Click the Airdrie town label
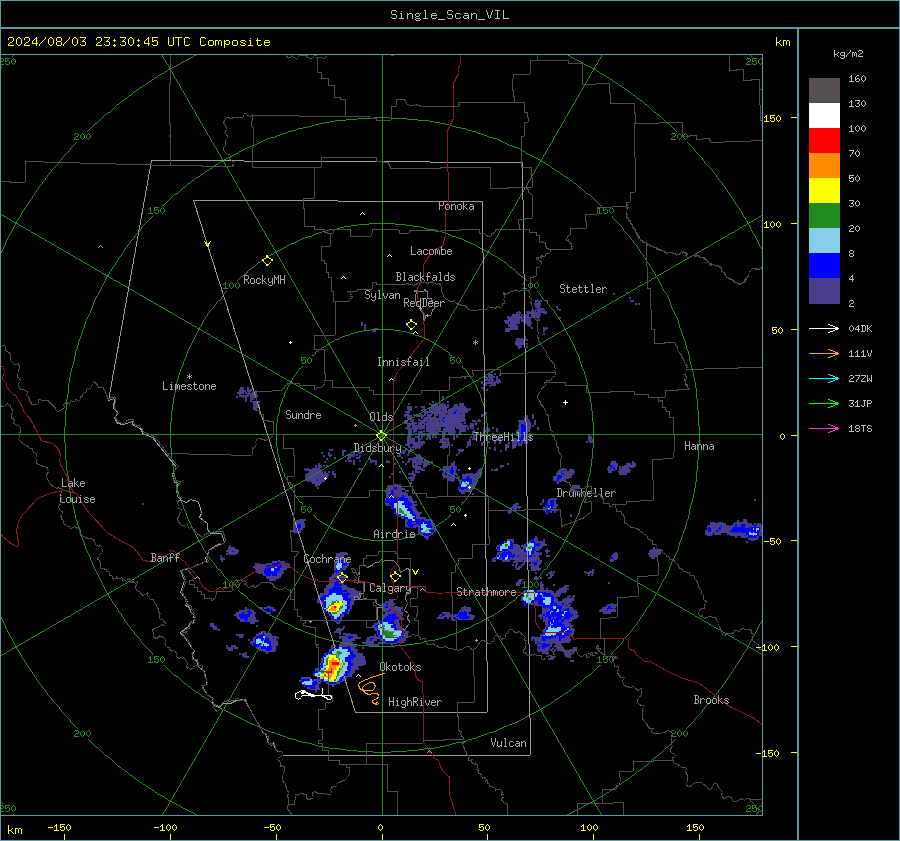Image resolution: width=900 pixels, height=841 pixels. tap(394, 534)
